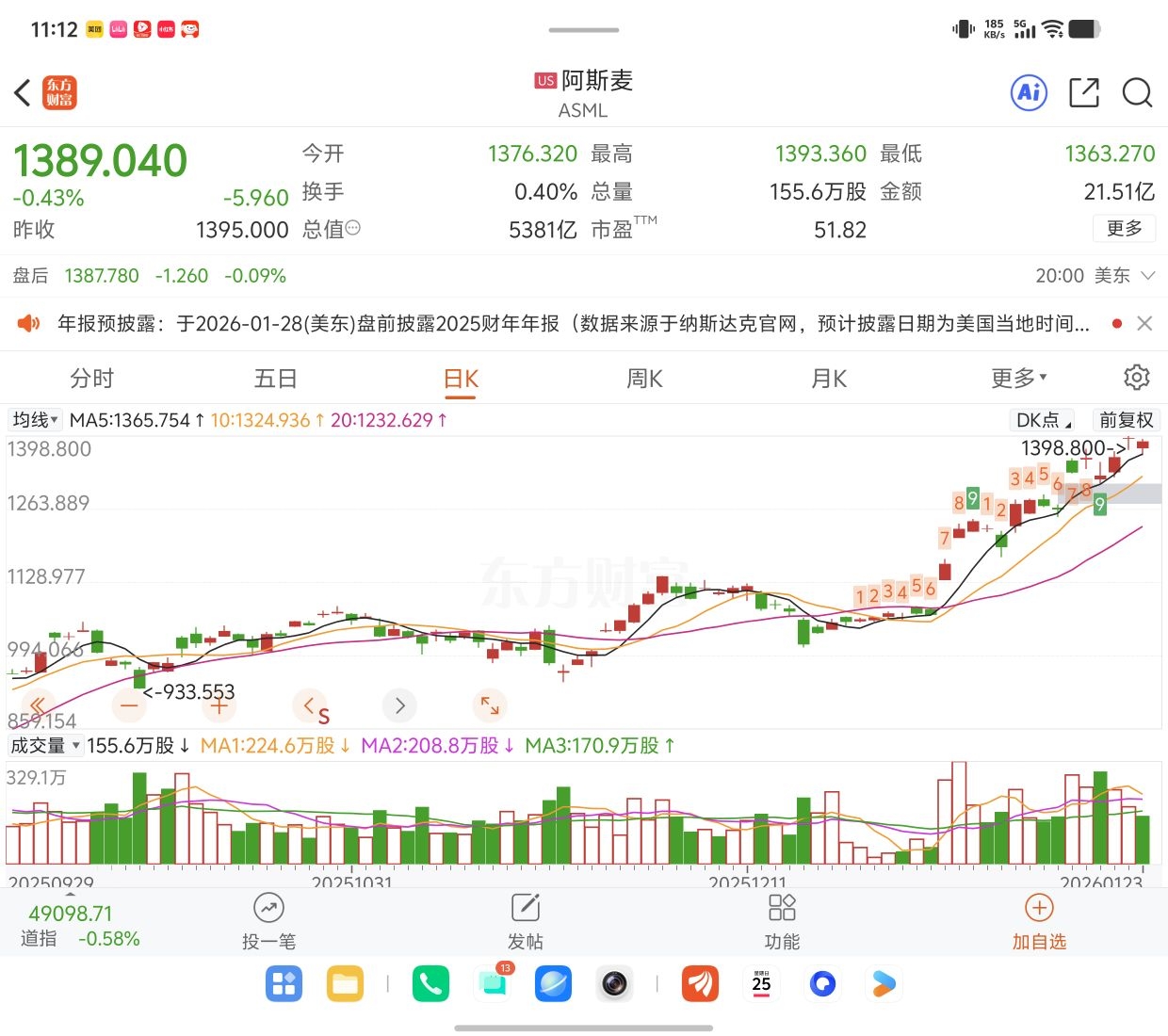
Task: Tap the back arrow icon
Action: pos(24,93)
